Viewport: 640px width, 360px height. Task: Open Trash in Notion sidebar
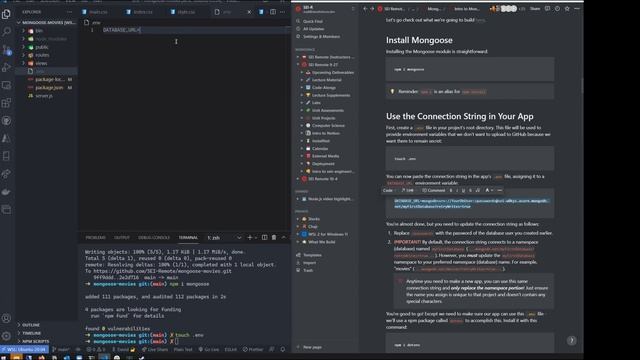pos(308,270)
